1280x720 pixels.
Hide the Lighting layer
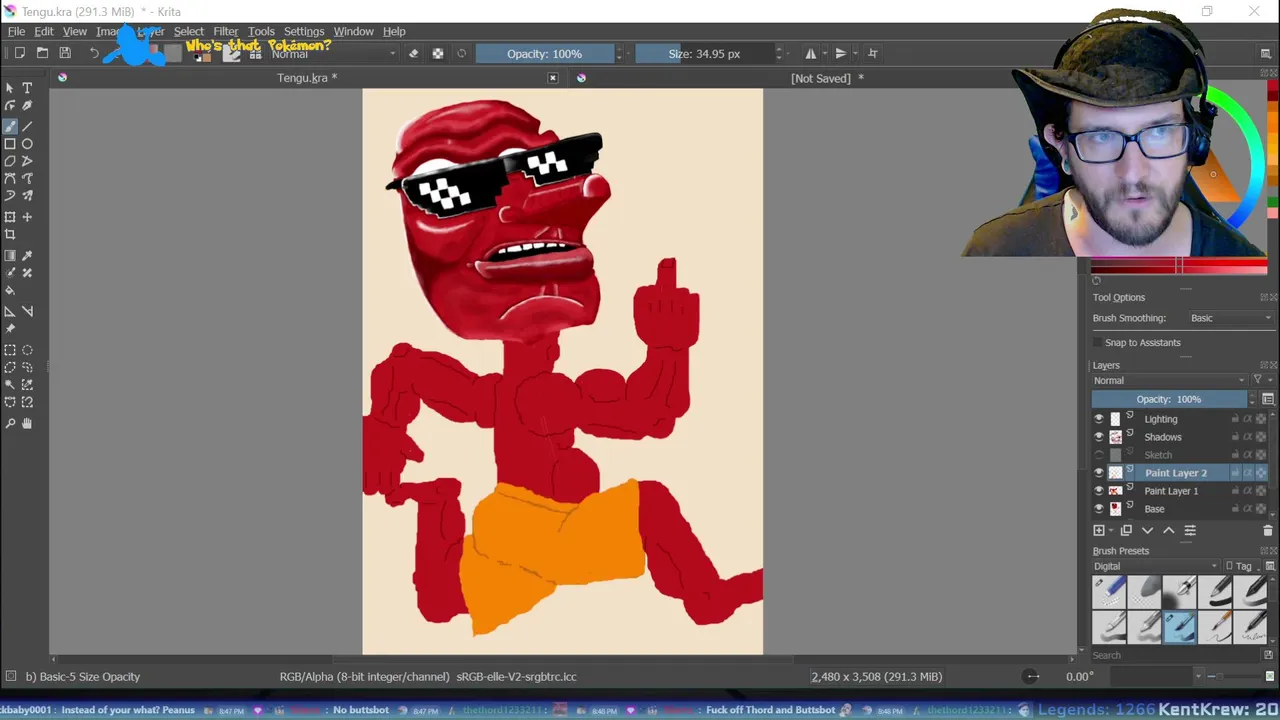[x=1099, y=419]
